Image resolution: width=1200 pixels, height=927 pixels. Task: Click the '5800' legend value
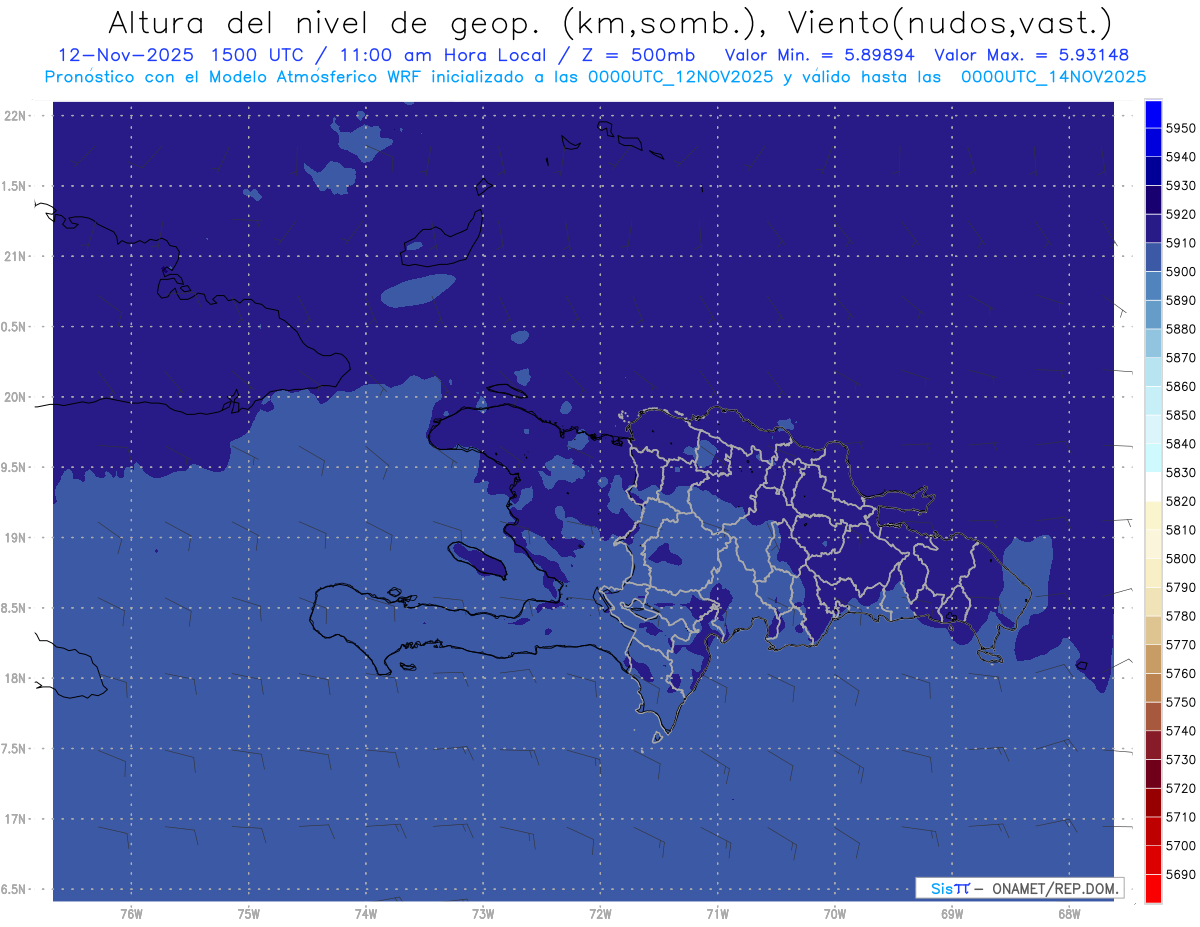point(1181,558)
